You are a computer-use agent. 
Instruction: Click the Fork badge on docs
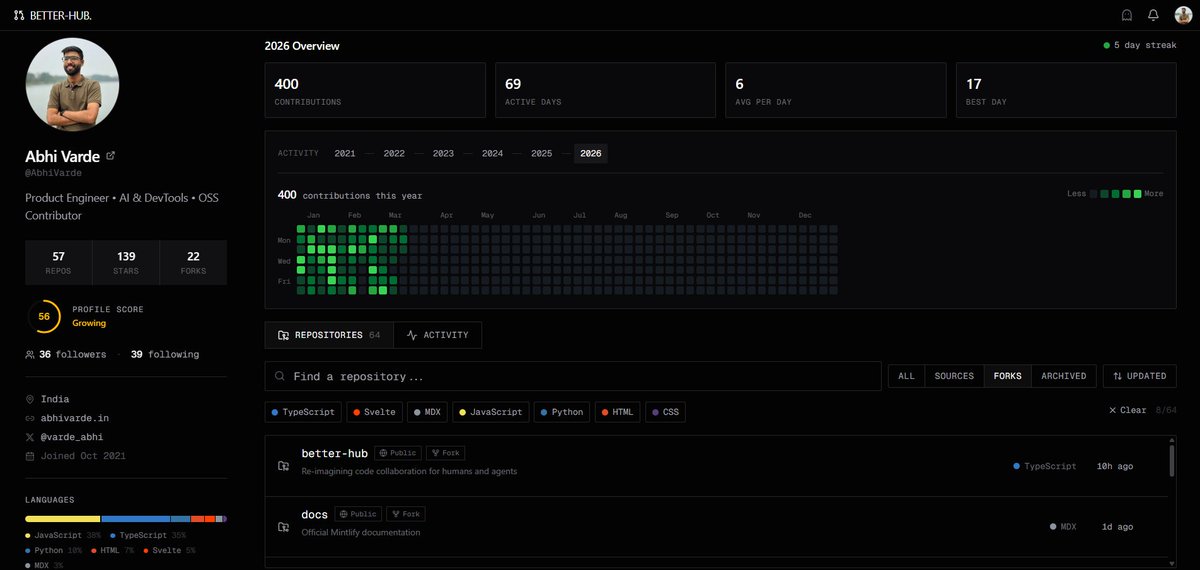(x=405, y=514)
